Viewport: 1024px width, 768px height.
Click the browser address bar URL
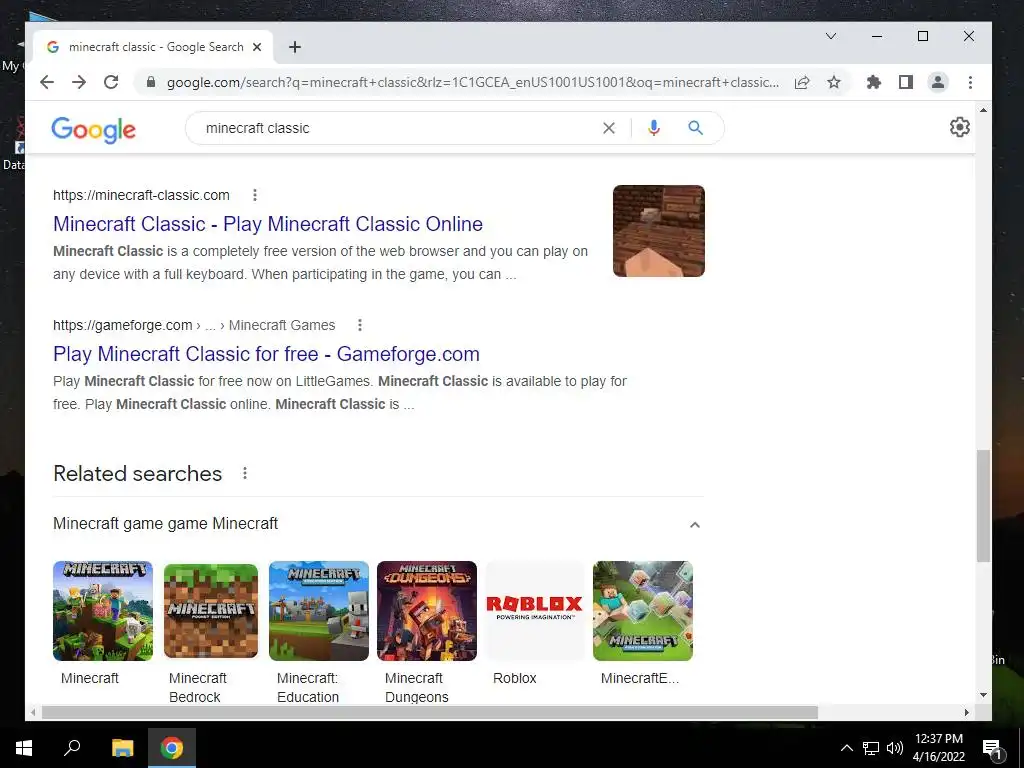(x=472, y=82)
